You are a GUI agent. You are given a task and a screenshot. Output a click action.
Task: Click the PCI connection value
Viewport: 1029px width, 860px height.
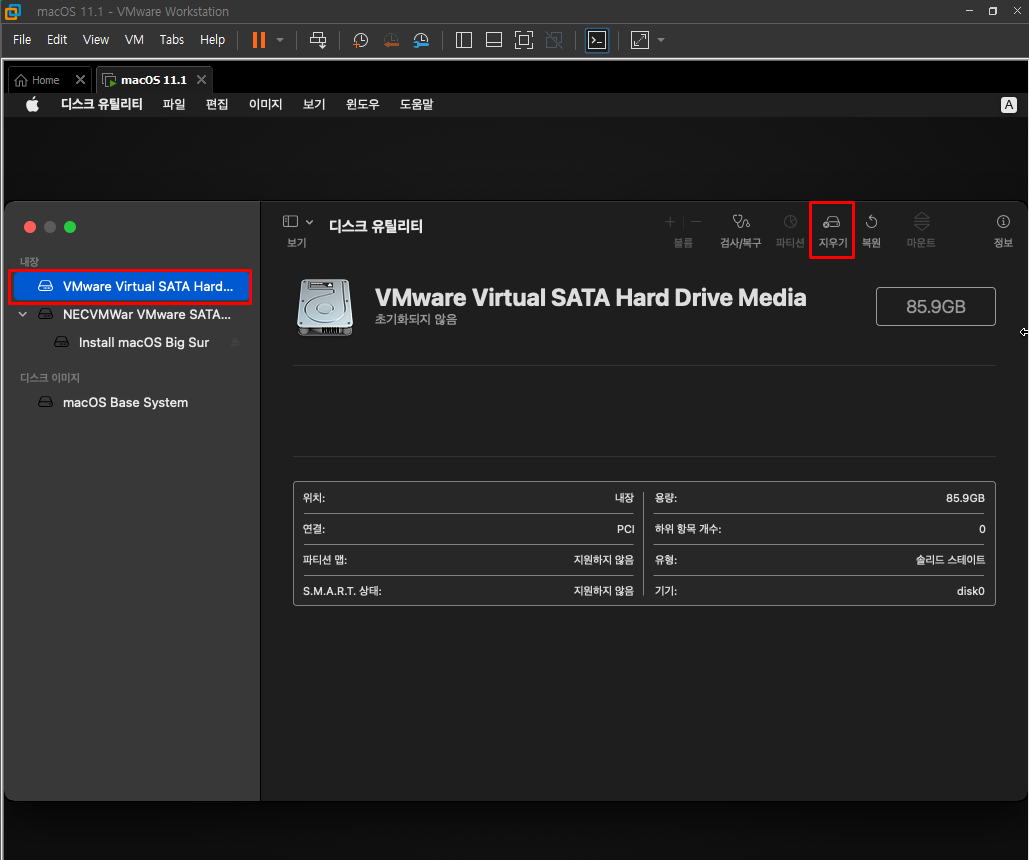(x=625, y=529)
